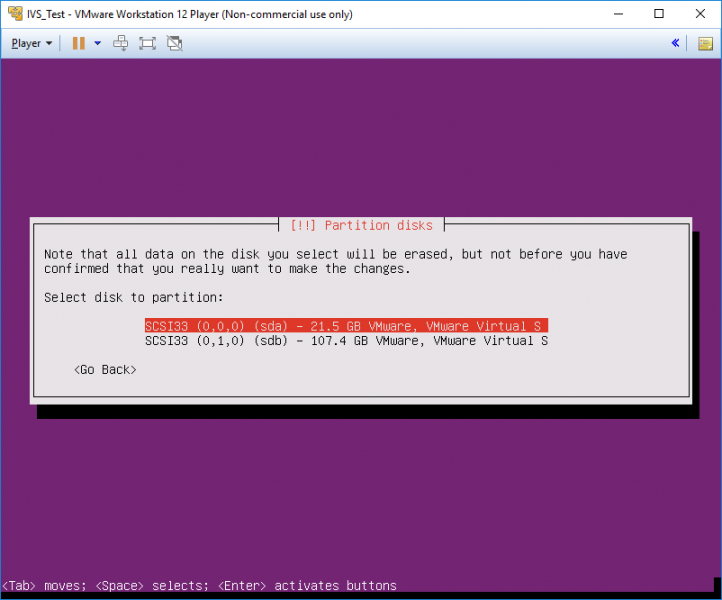Click the Partition disks dialog title
This screenshot has height=600, width=722.
click(361, 225)
